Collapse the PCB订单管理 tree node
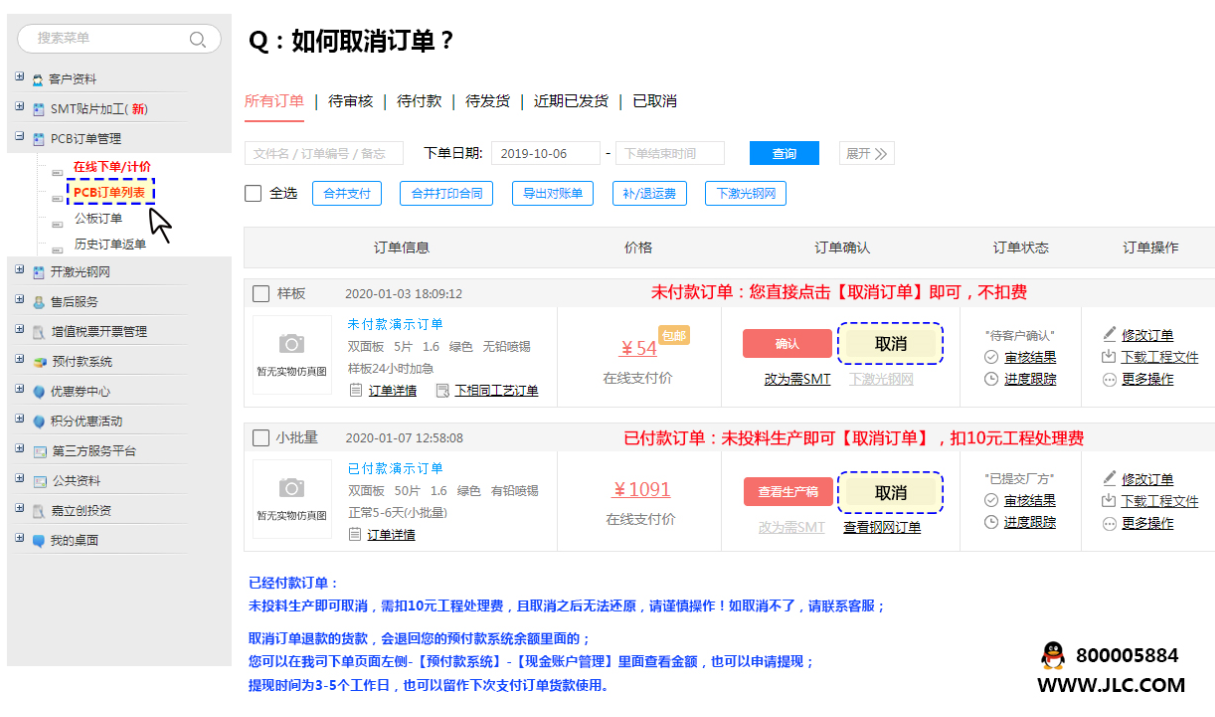 tap(20, 138)
